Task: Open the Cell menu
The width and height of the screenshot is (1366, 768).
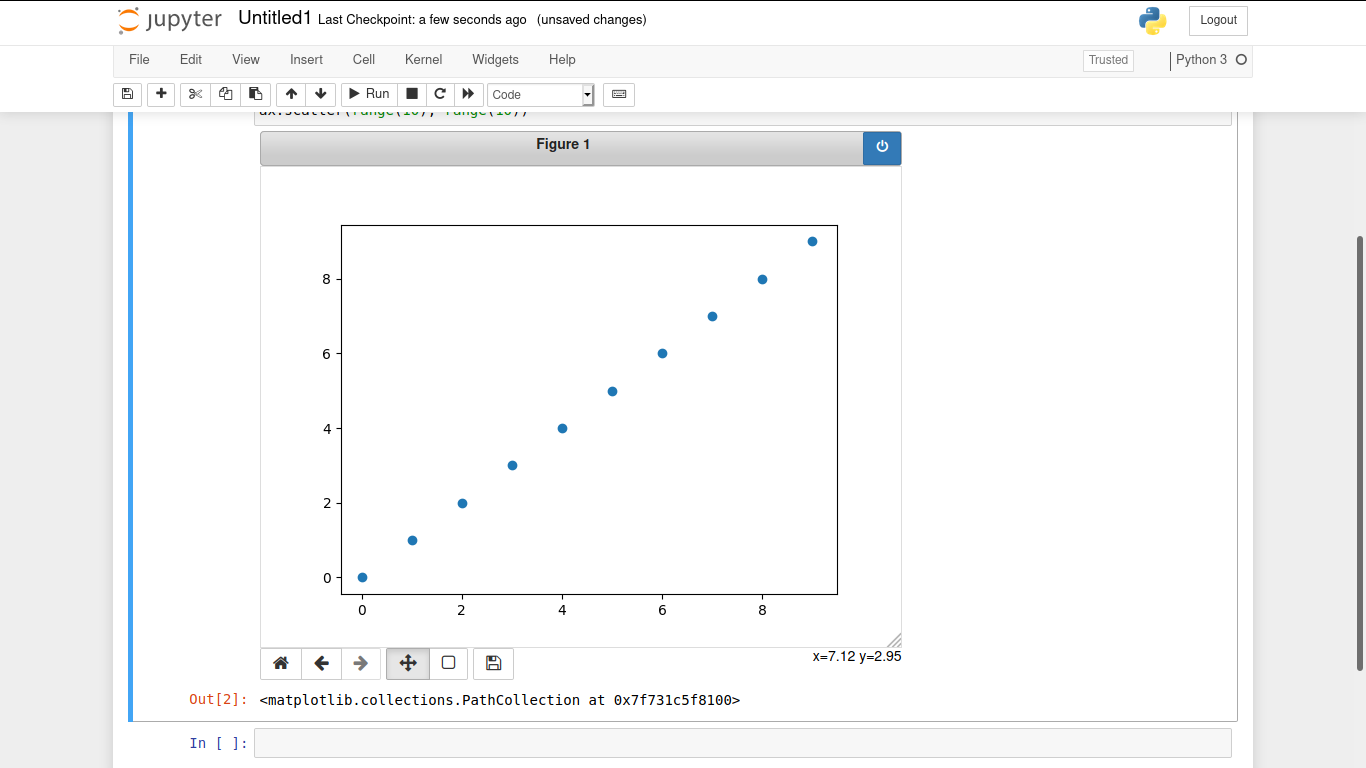Action: [364, 60]
